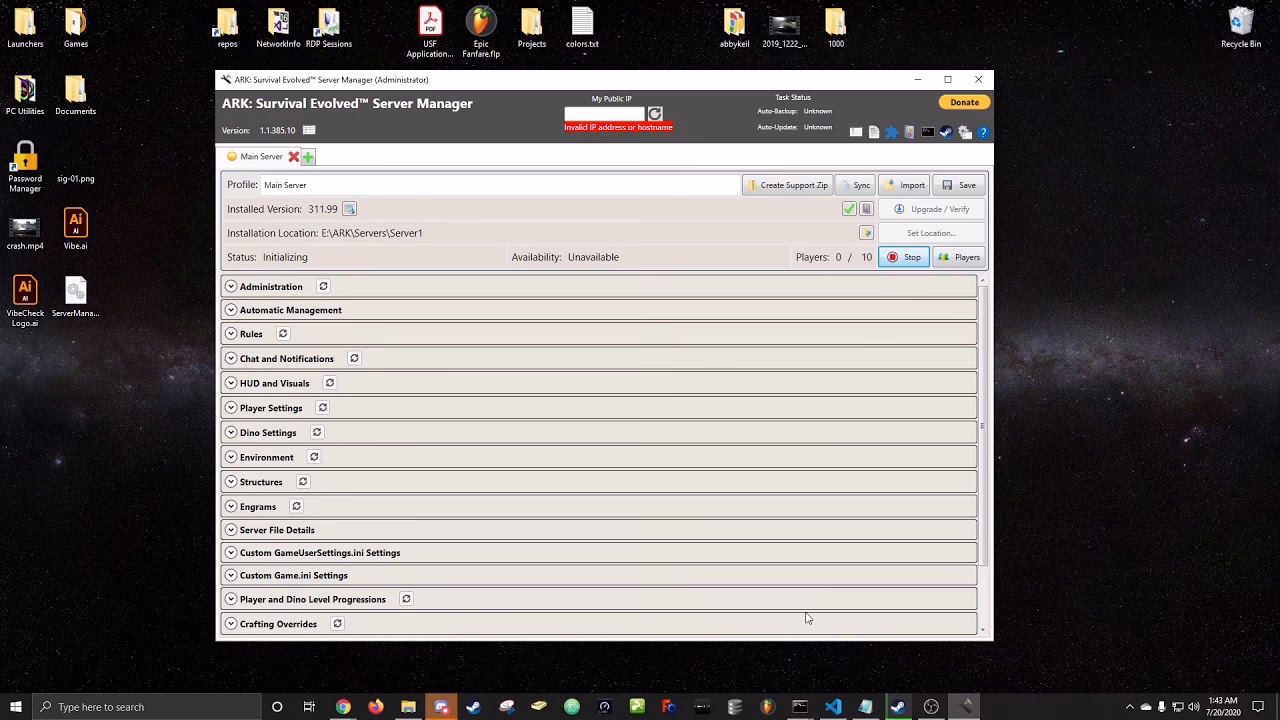Open the blue help question mark
Image resolution: width=1280 pixels, height=720 pixels.
[x=983, y=132]
